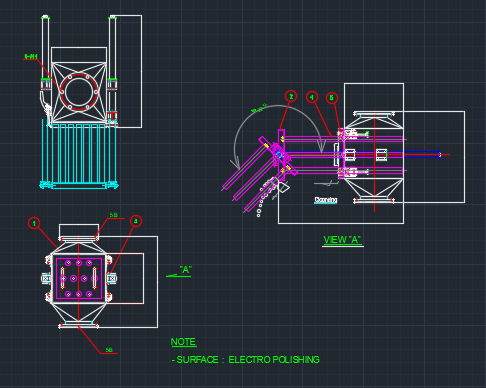Screen dimensions: 486x388
Task: Select part balloon number 5
Action: coord(332,98)
